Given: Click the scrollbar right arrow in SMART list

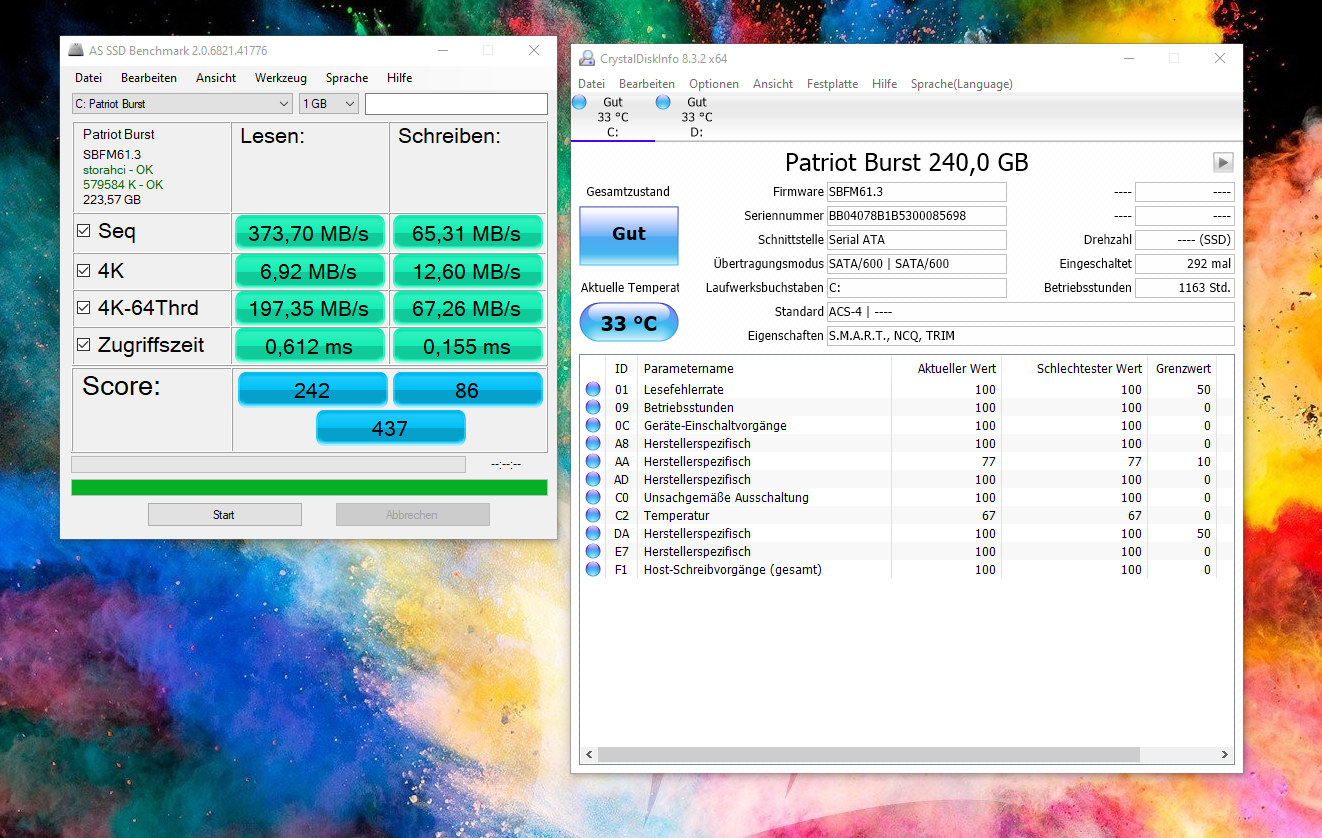Looking at the screenshot, I should tap(1225, 755).
